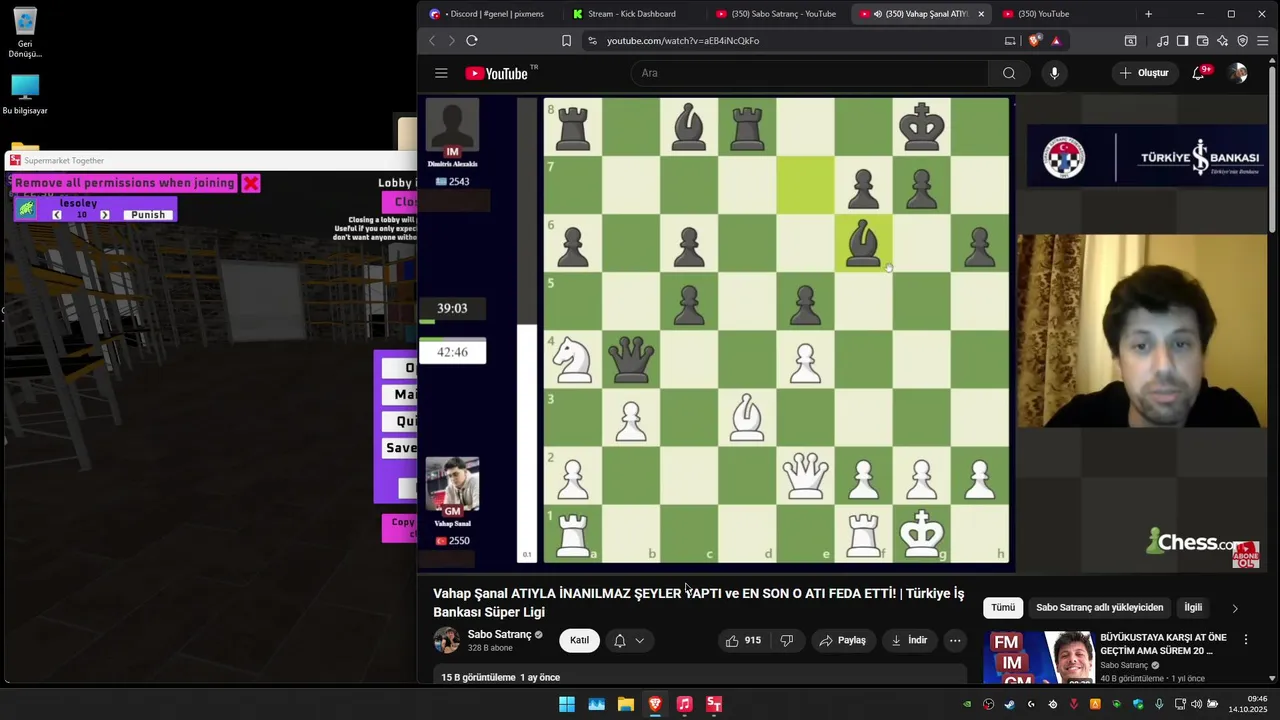Click the Katıl join button
Image resolution: width=1280 pixels, height=720 pixels.
580,640
